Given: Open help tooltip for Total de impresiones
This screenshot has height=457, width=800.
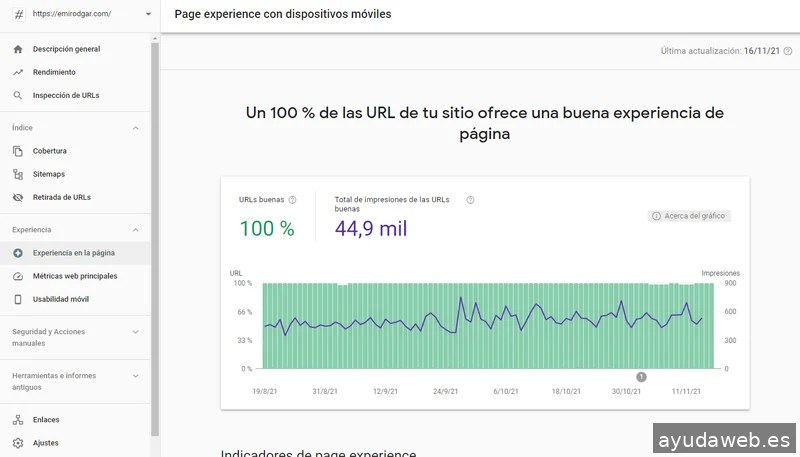Looking at the screenshot, I should tap(470, 200).
